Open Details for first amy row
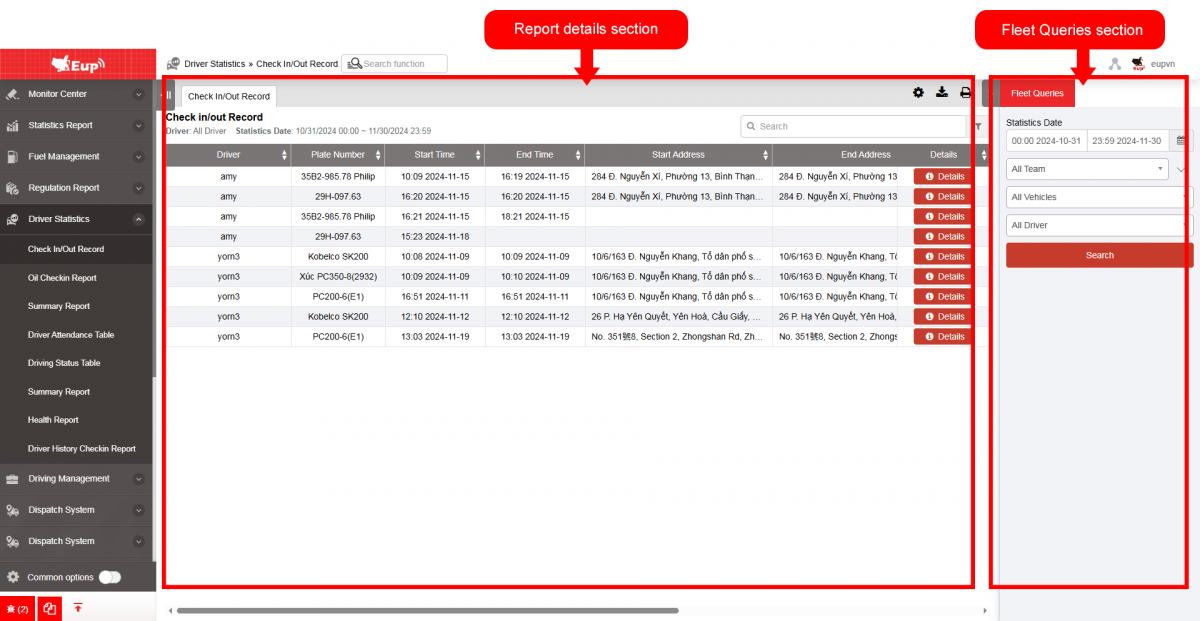This screenshot has width=1200, height=621. tap(943, 176)
